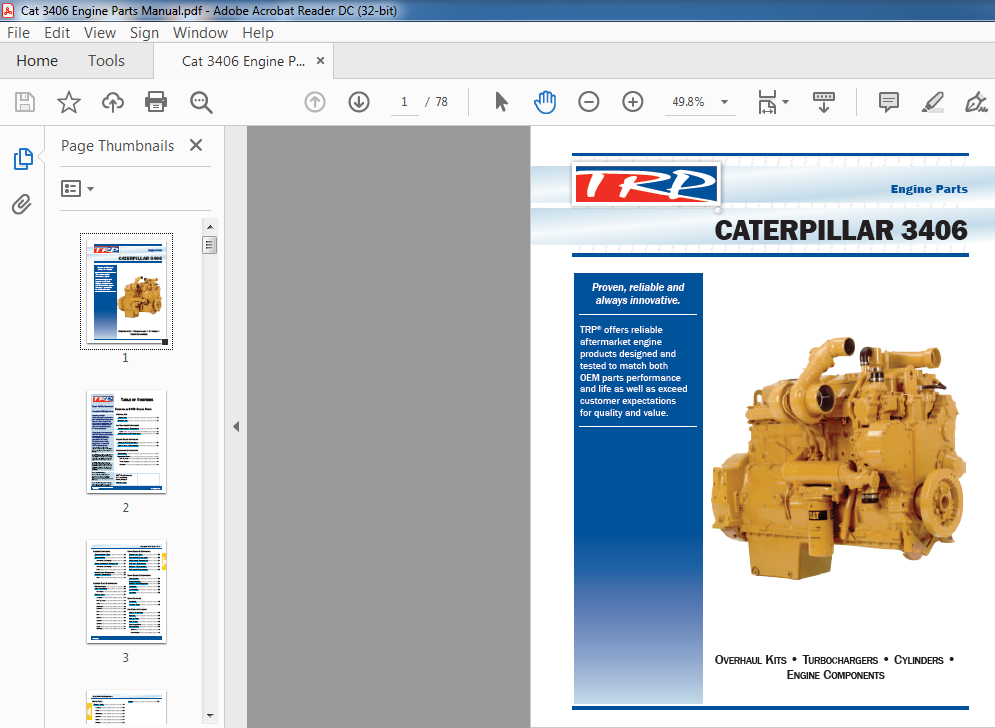The image size is (995, 728).
Task: Click 'Overhaul Kits' text at page bottom
Action: click(750, 660)
